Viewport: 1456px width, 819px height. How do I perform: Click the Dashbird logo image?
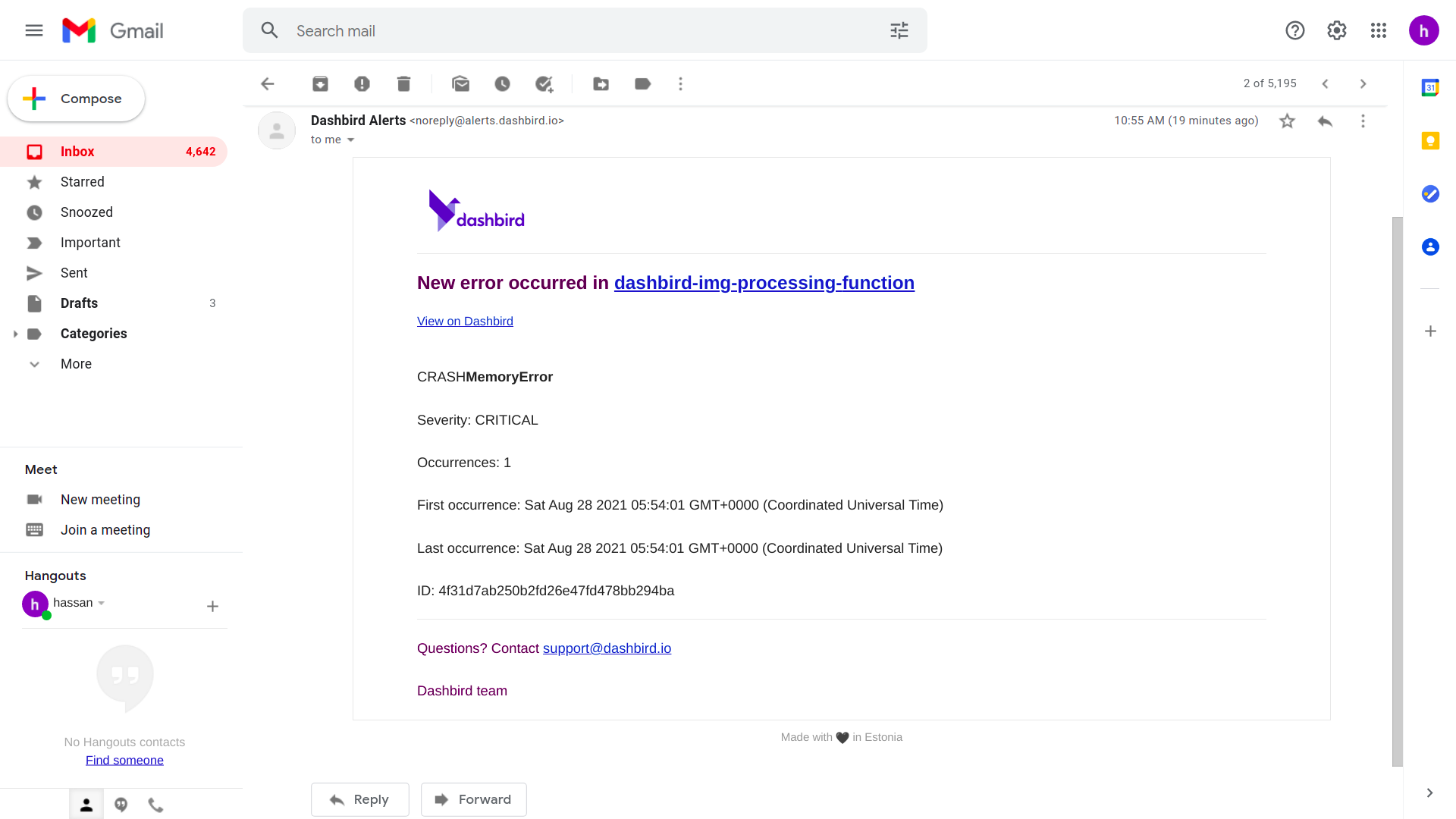[x=476, y=211]
